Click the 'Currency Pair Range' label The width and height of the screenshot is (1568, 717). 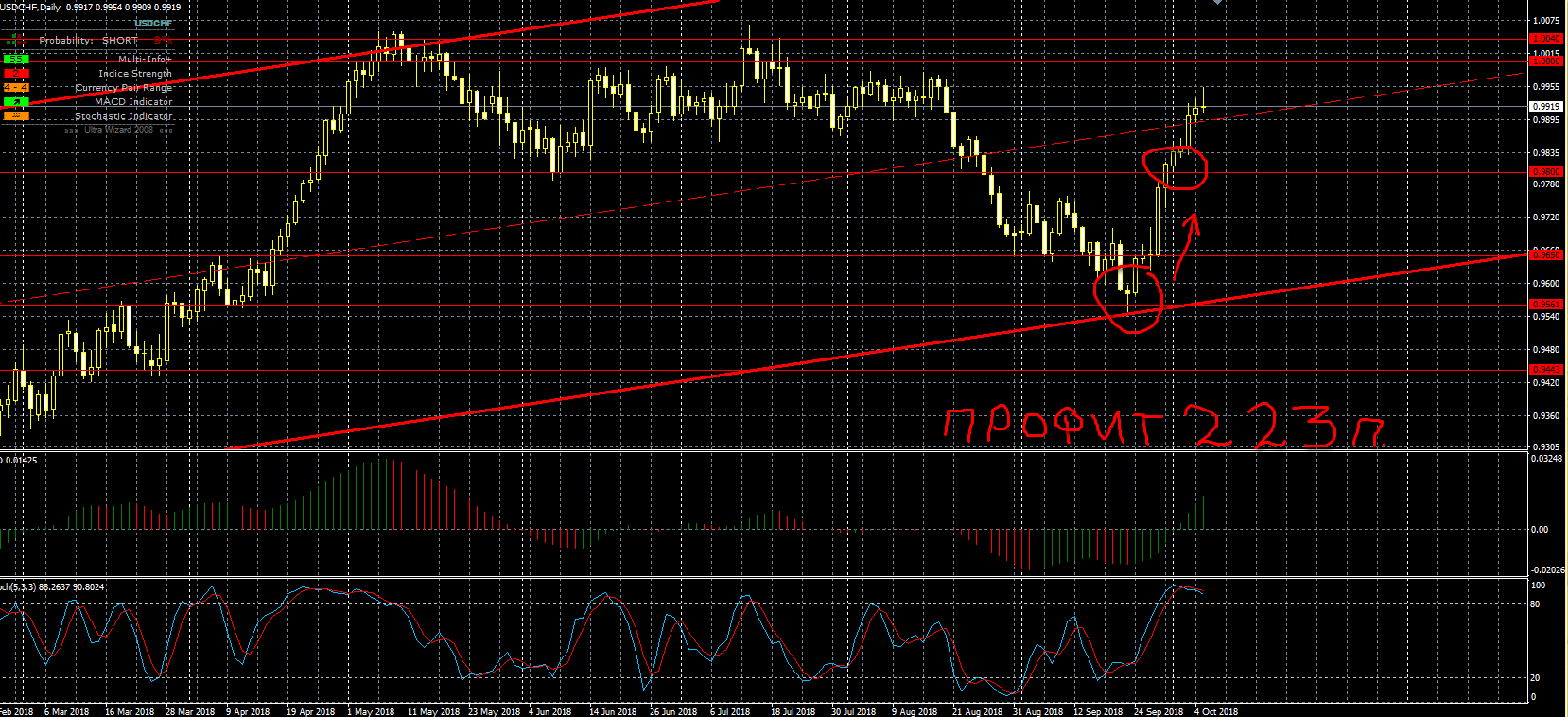pyautogui.click(x=124, y=88)
